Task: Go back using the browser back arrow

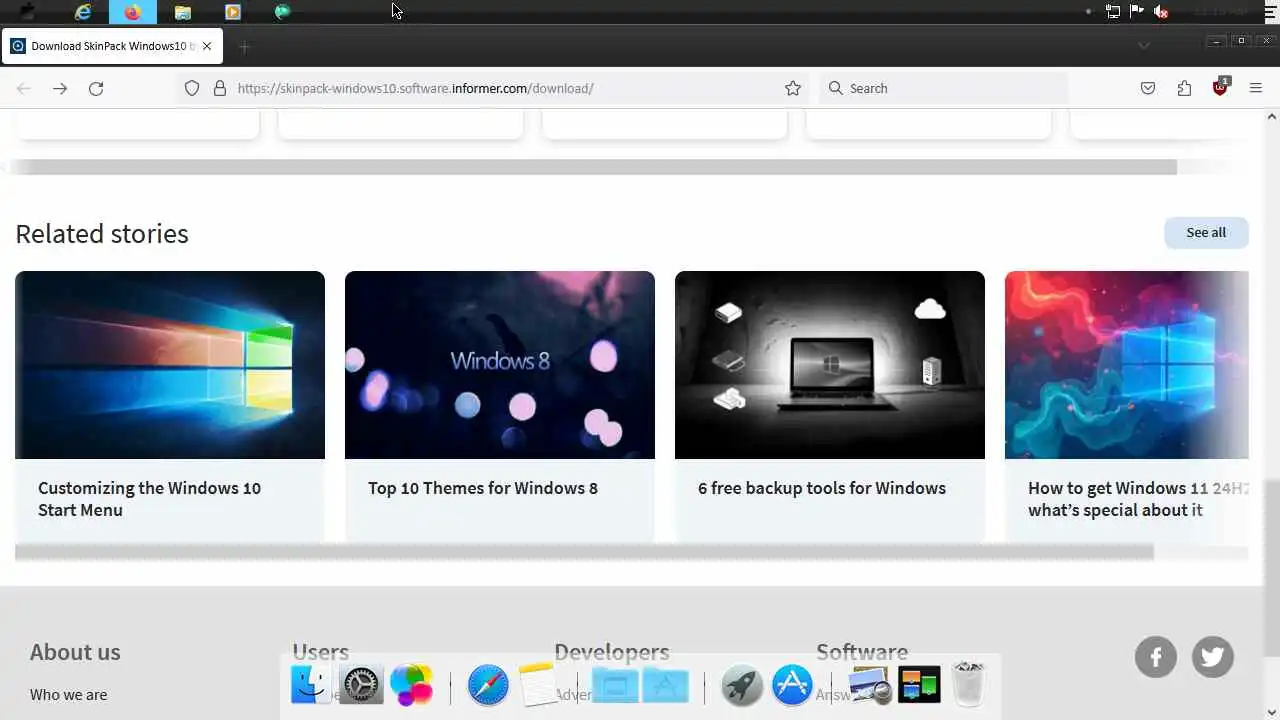Action: (24, 88)
